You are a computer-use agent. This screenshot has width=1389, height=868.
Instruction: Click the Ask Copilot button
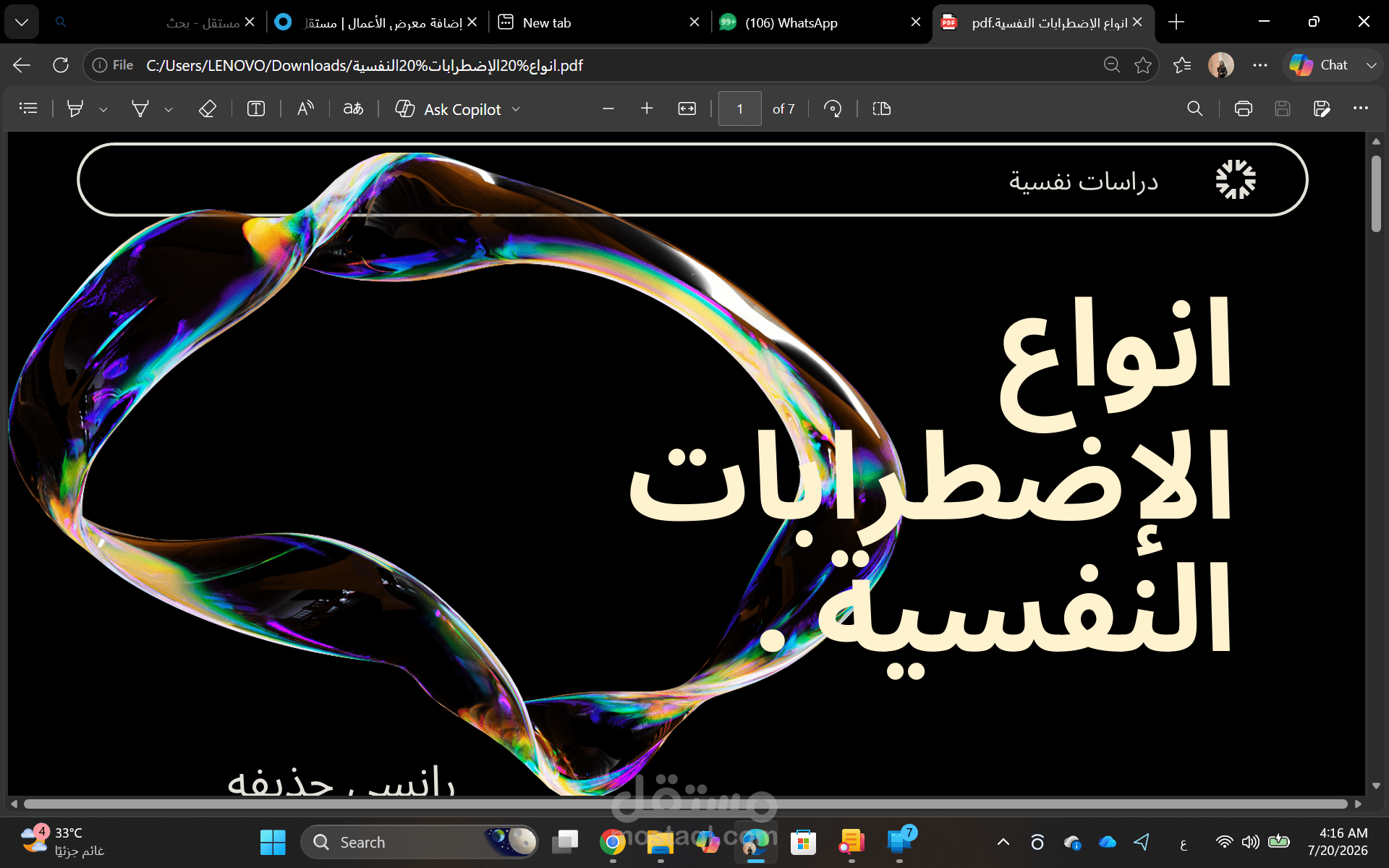click(449, 109)
